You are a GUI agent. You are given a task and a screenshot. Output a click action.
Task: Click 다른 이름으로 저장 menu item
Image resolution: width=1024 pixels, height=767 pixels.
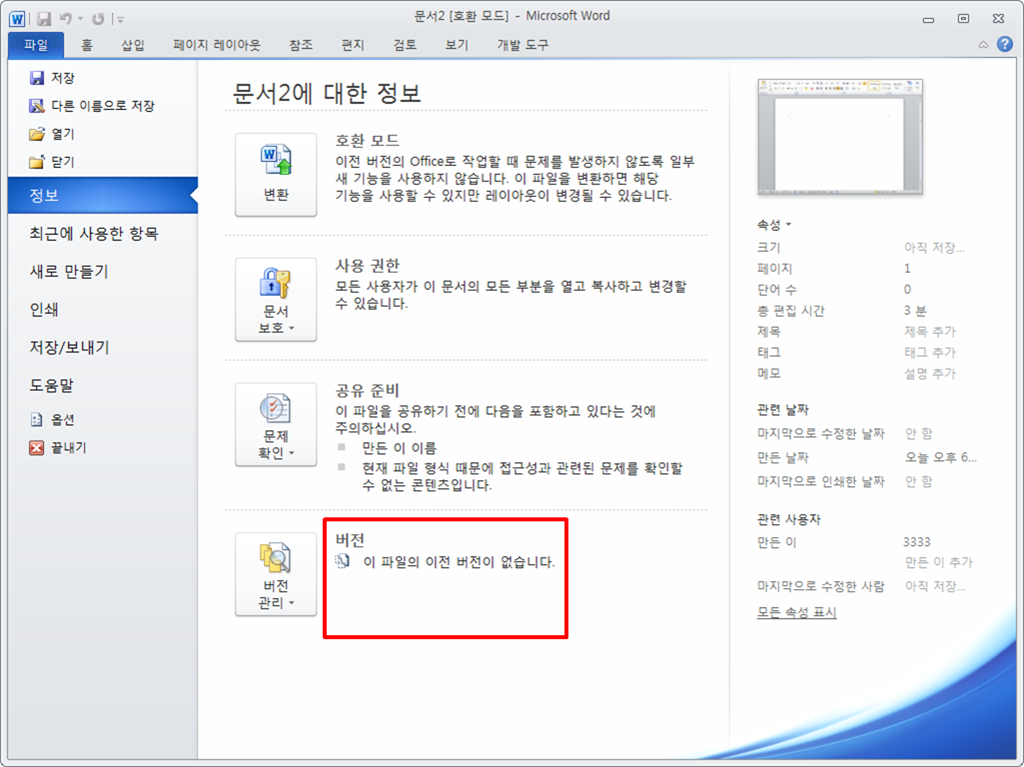(x=91, y=106)
